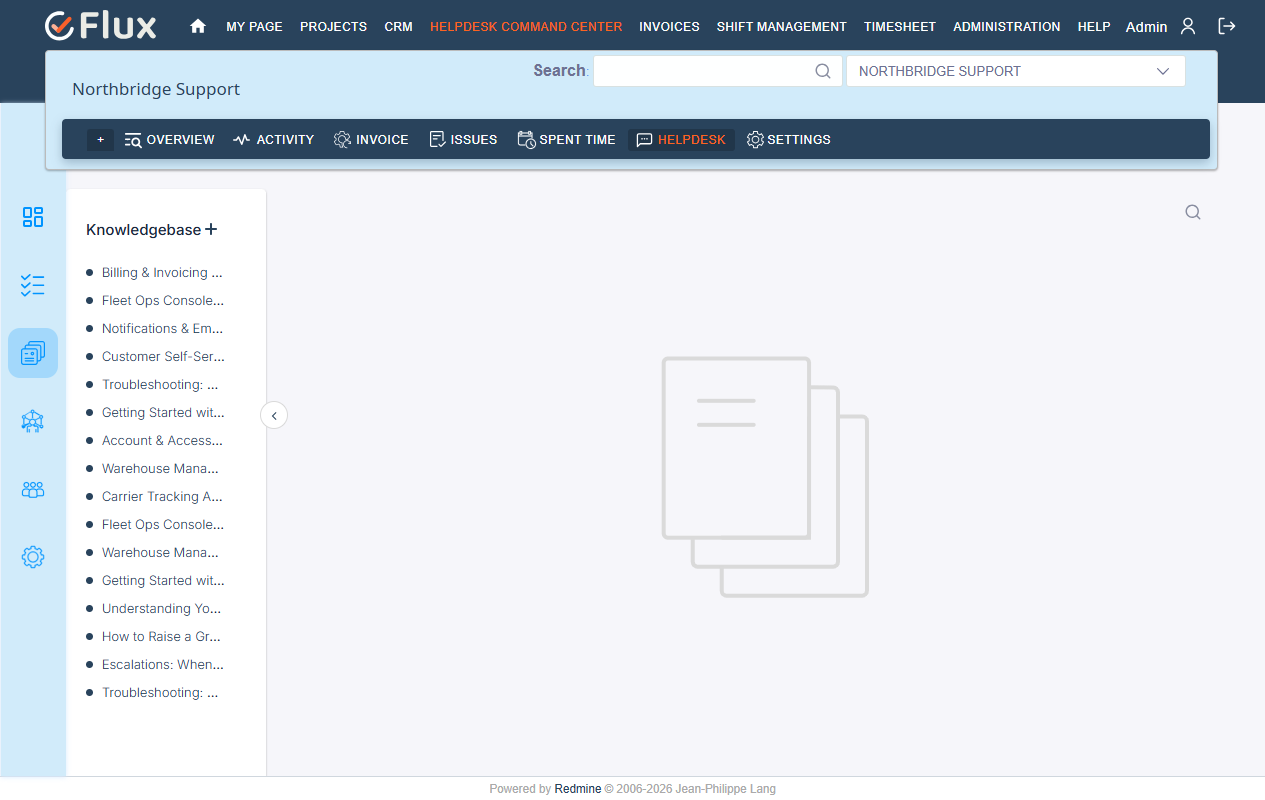The width and height of the screenshot is (1265, 800).
Task: Collapse the knowledgebase panel with arrow
Action: coord(274,415)
